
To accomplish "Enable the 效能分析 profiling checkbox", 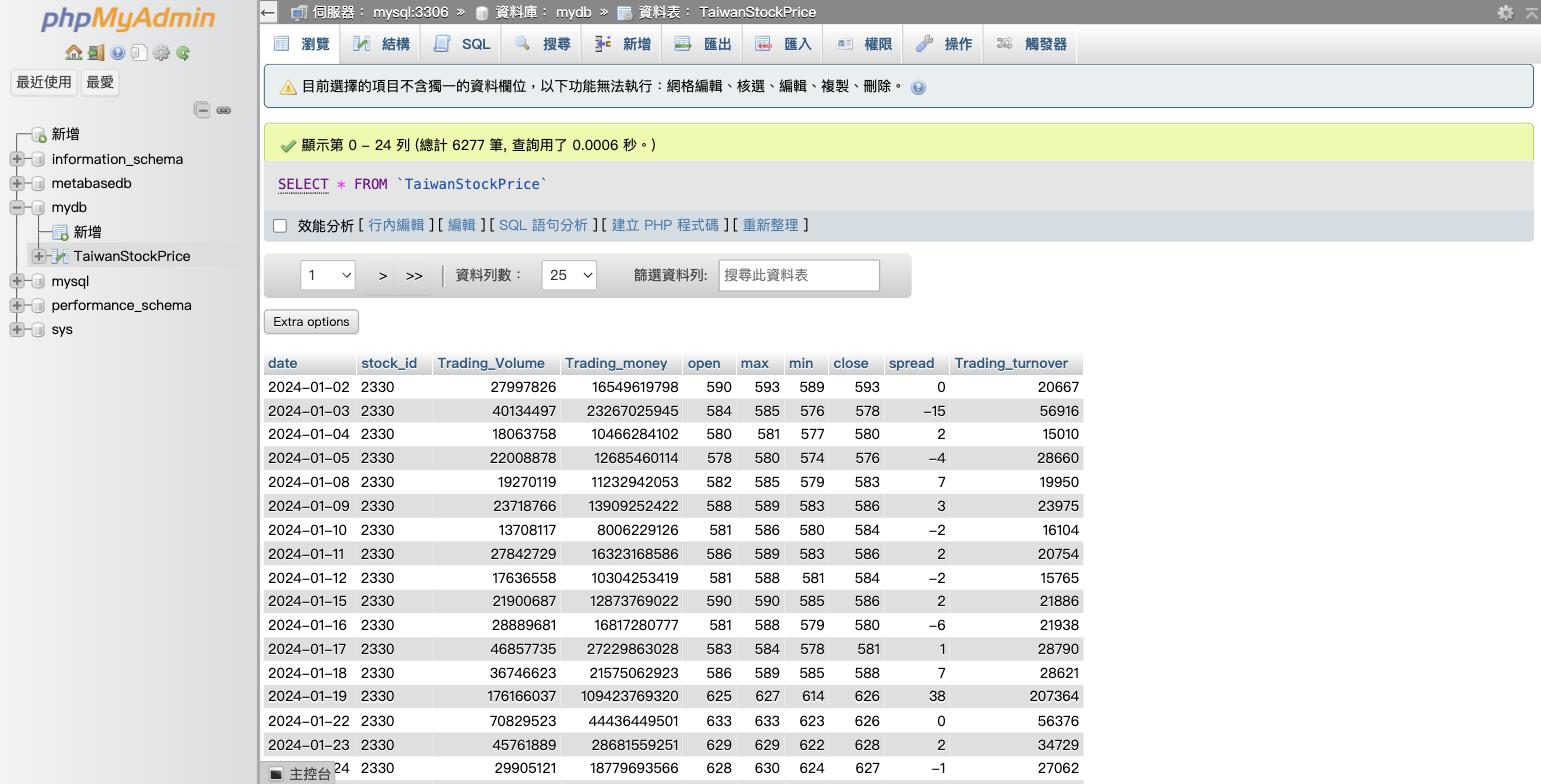I will [280, 226].
